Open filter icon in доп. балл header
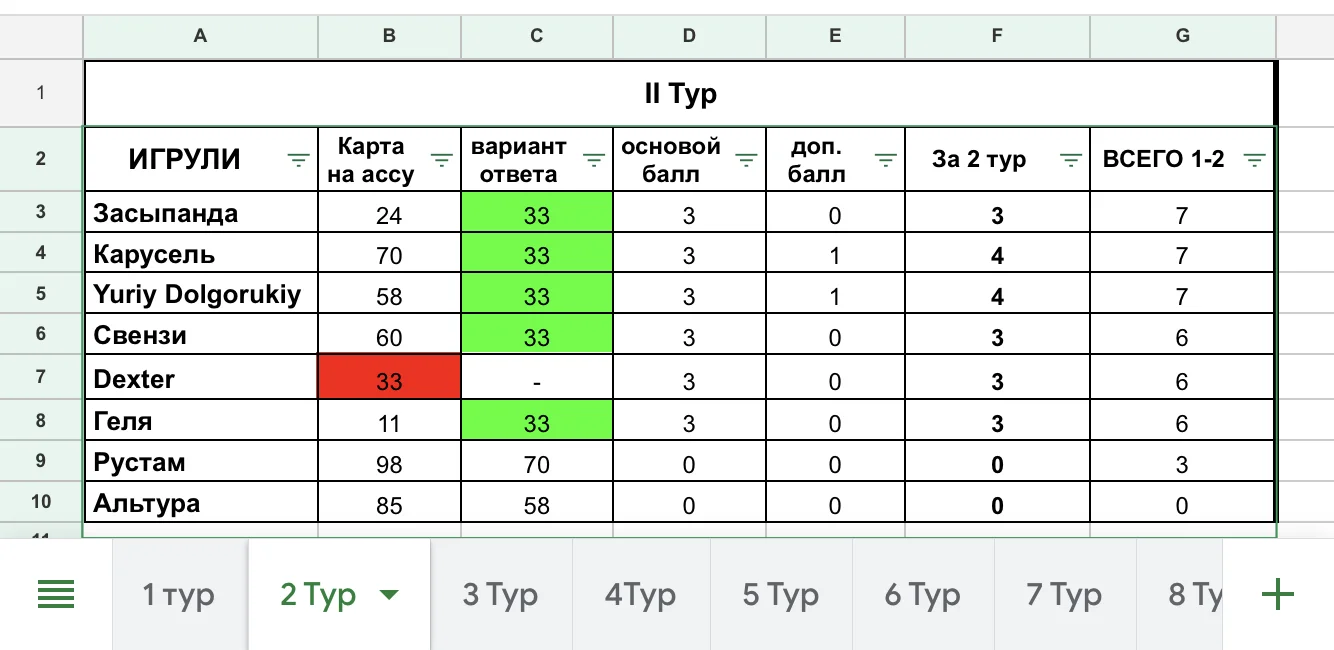 click(885, 160)
